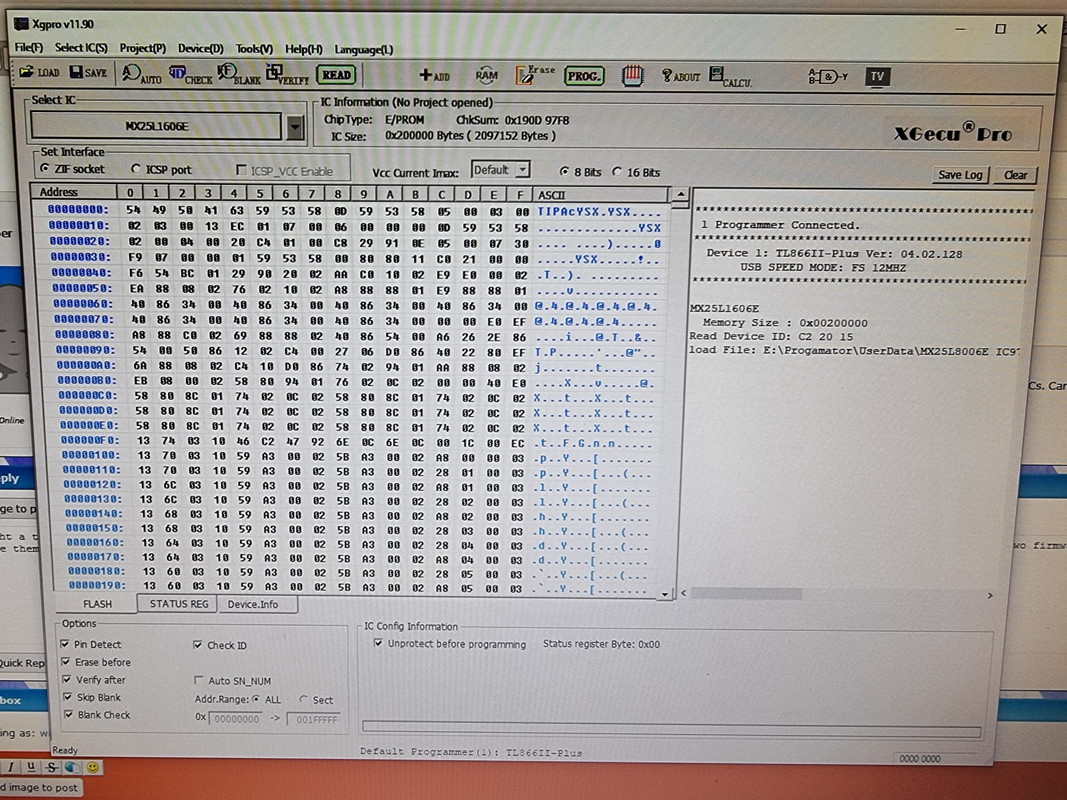
Task: Open the RAM test tool
Action: (486, 76)
